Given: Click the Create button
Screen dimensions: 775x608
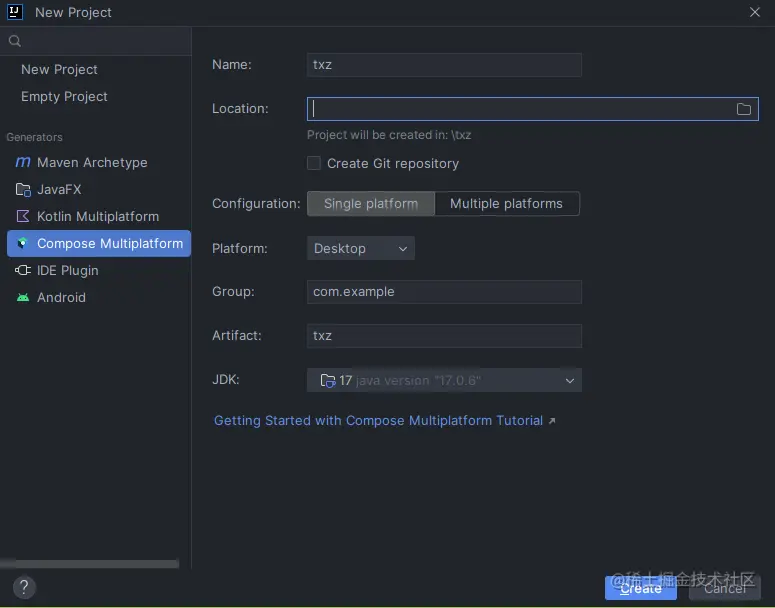Looking at the screenshot, I should coord(641,588).
